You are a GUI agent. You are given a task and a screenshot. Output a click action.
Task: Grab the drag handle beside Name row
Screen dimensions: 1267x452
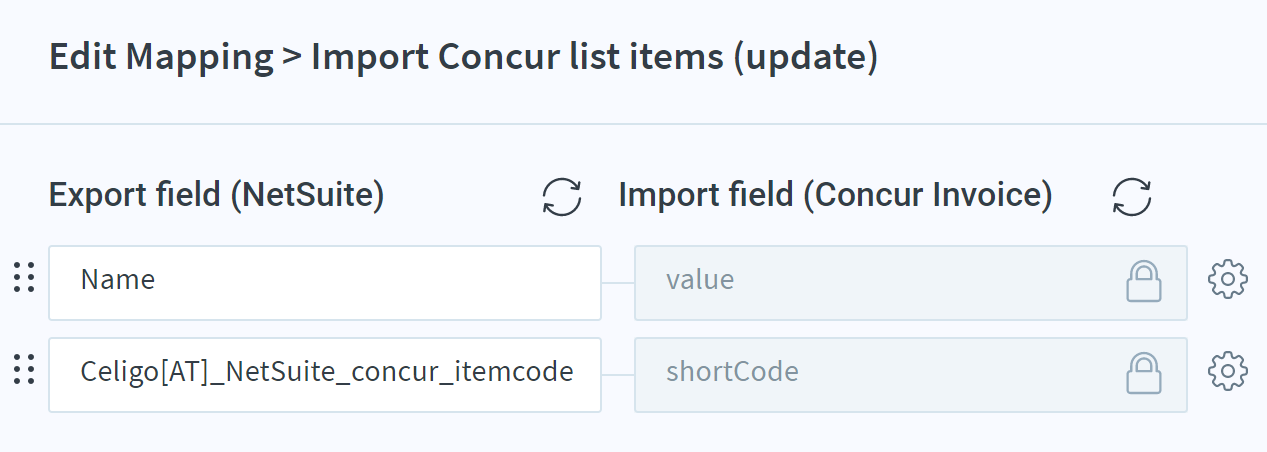[x=24, y=277]
